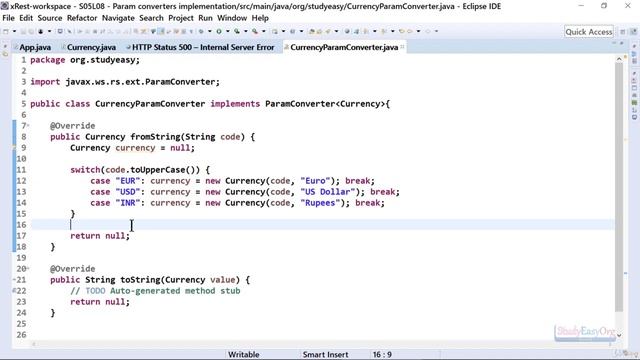Click the Save All toolbar icon

pyautogui.click(x=31, y=31)
